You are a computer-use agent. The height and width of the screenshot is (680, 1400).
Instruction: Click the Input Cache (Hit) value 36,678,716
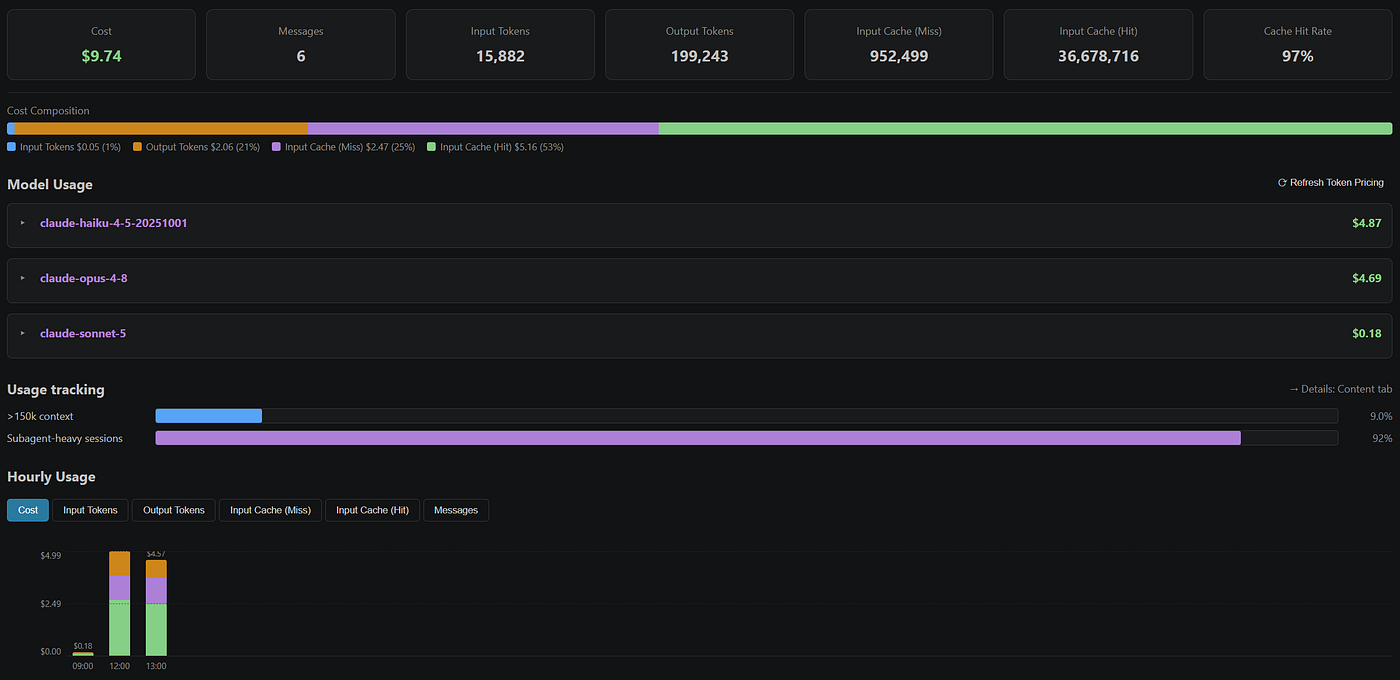1098,56
